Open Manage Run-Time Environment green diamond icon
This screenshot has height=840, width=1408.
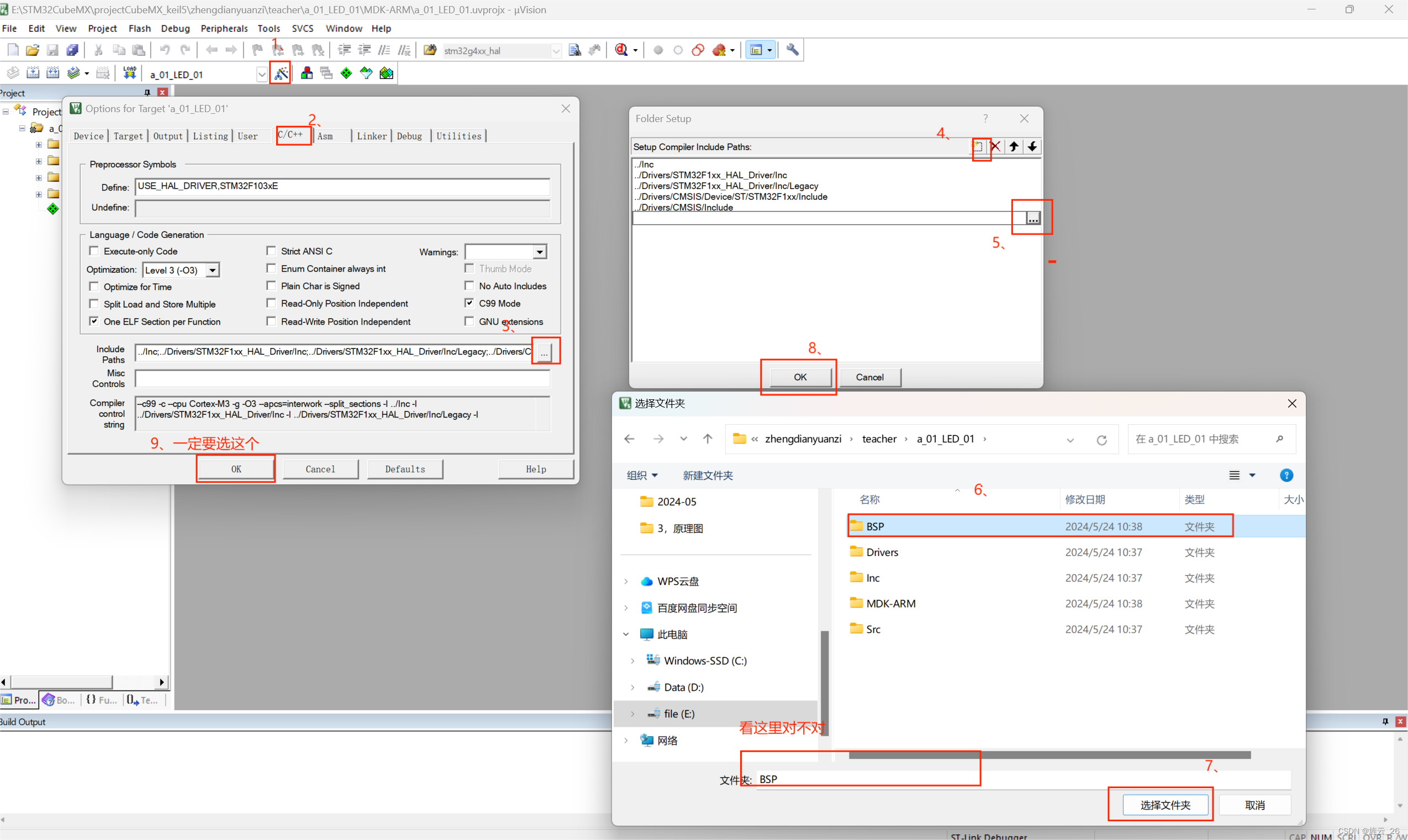pyautogui.click(x=346, y=73)
